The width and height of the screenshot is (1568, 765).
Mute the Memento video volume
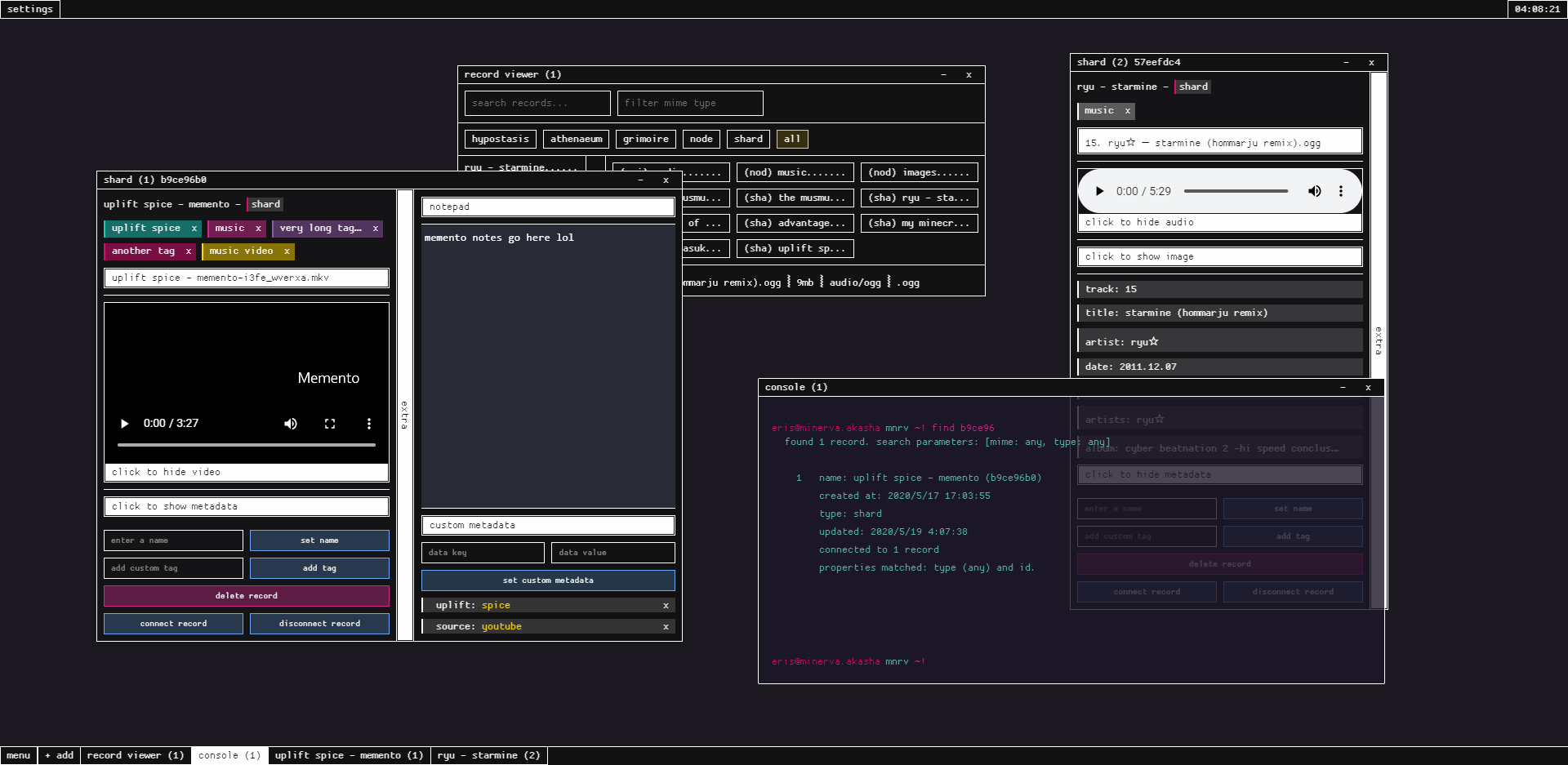tap(291, 424)
